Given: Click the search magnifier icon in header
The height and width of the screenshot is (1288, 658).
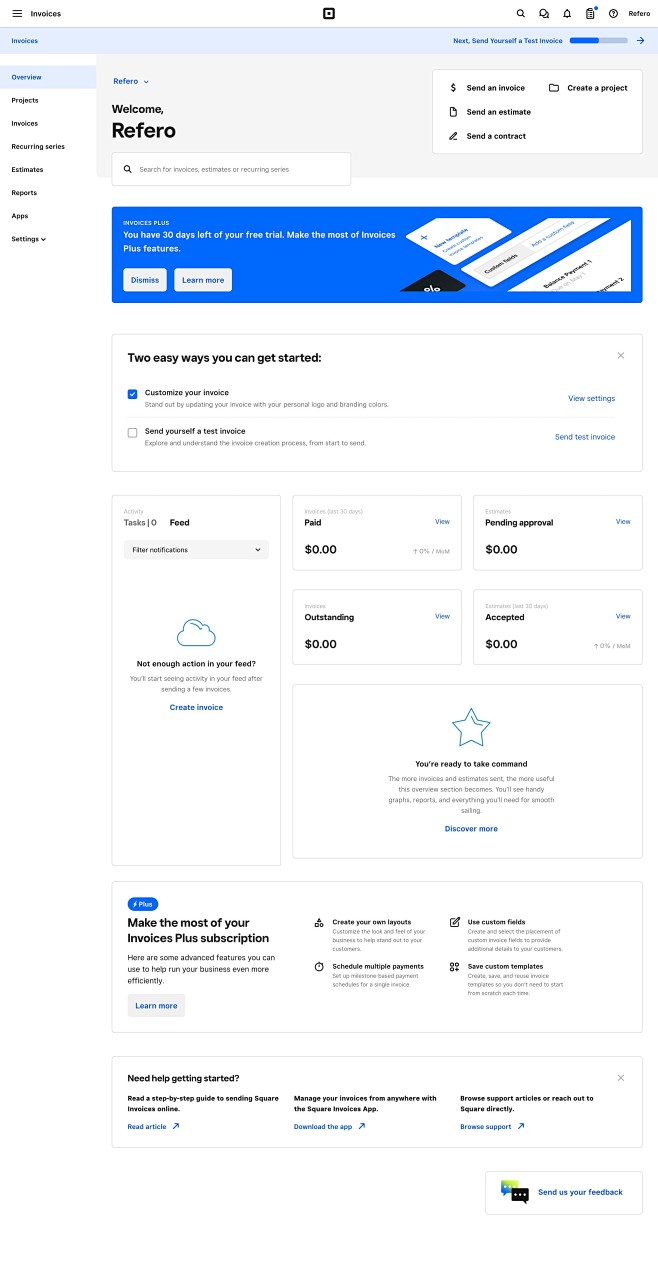Looking at the screenshot, I should coord(520,14).
